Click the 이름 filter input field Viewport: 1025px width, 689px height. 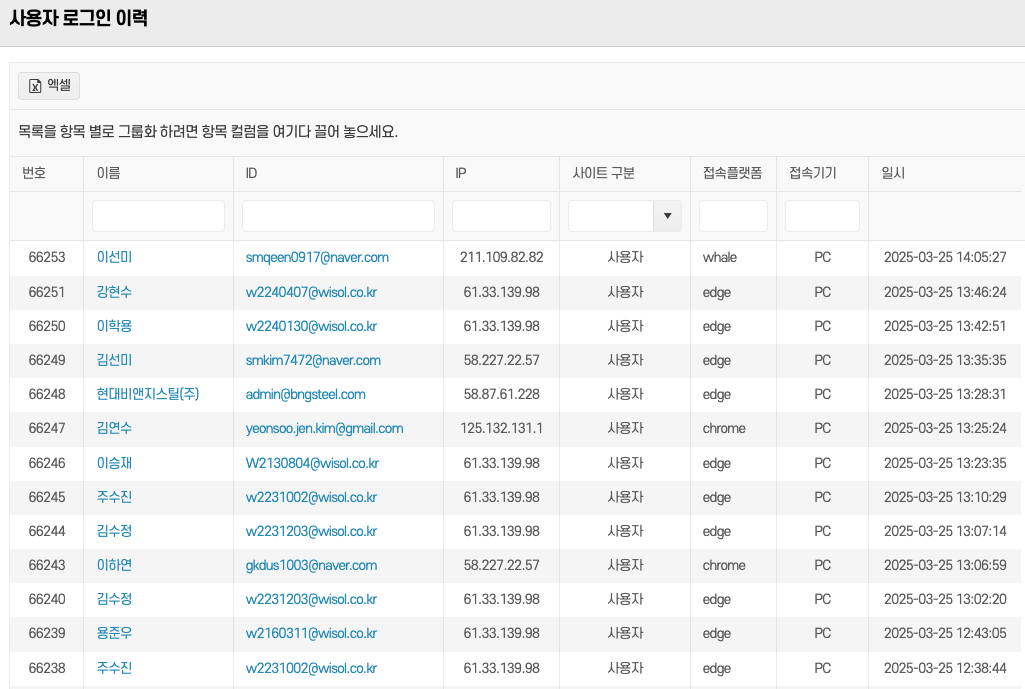pyautogui.click(x=158, y=216)
